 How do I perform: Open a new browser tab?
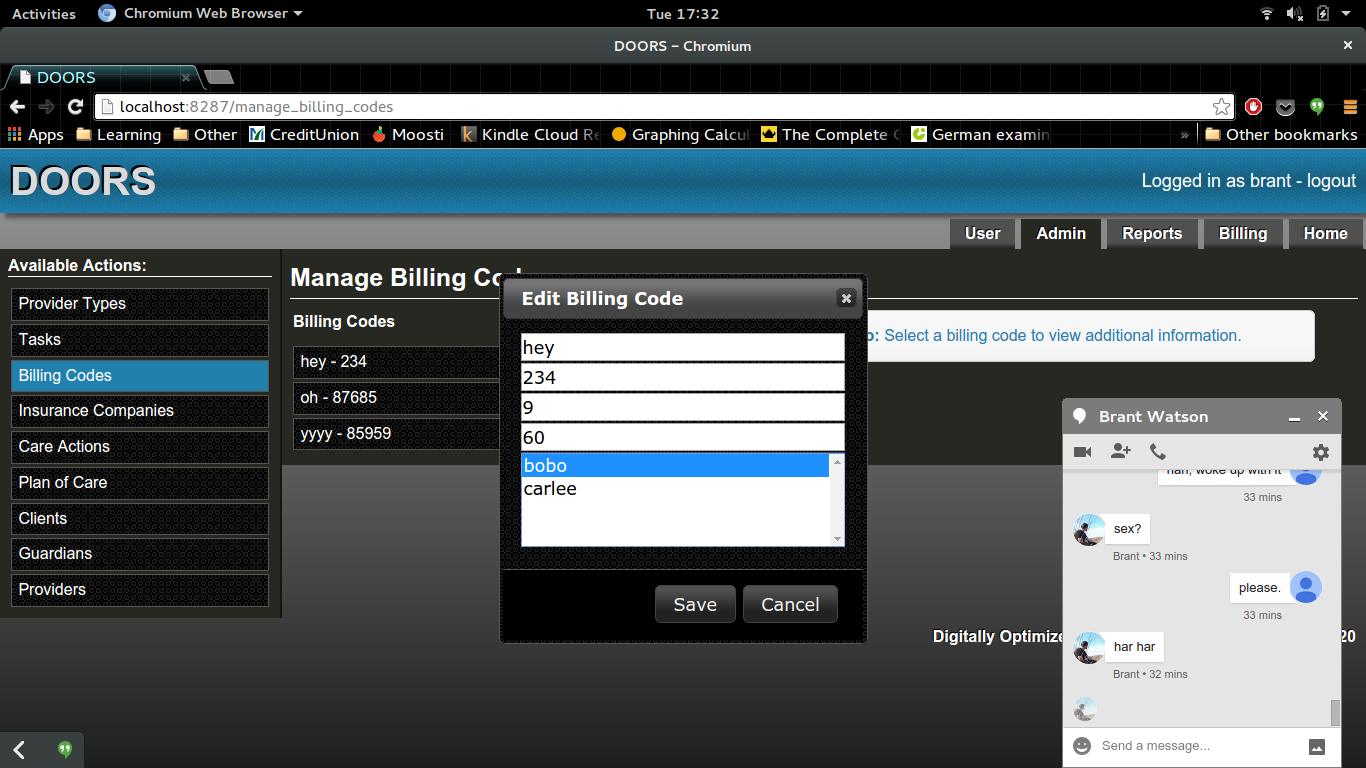tap(218, 77)
